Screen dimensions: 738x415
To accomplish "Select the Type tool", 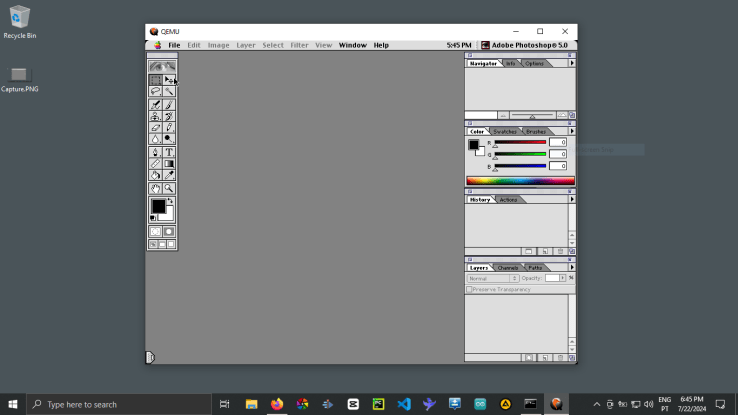I will click(169, 152).
